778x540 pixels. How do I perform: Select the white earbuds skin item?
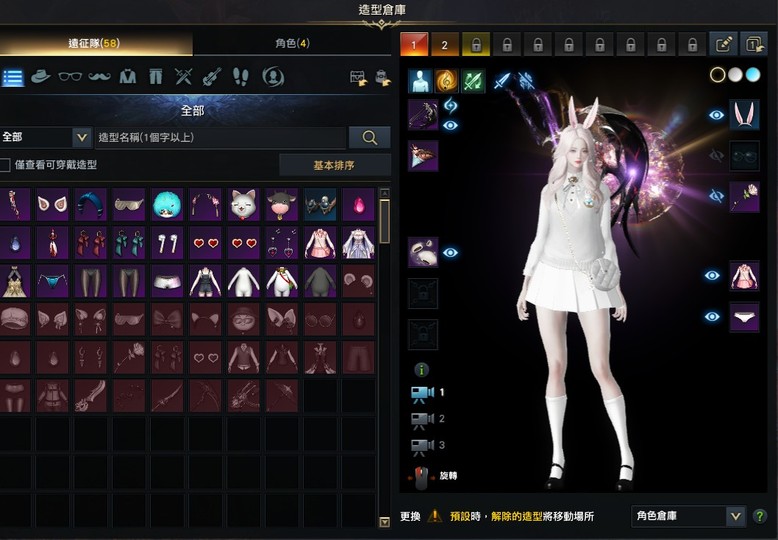(x=167, y=243)
